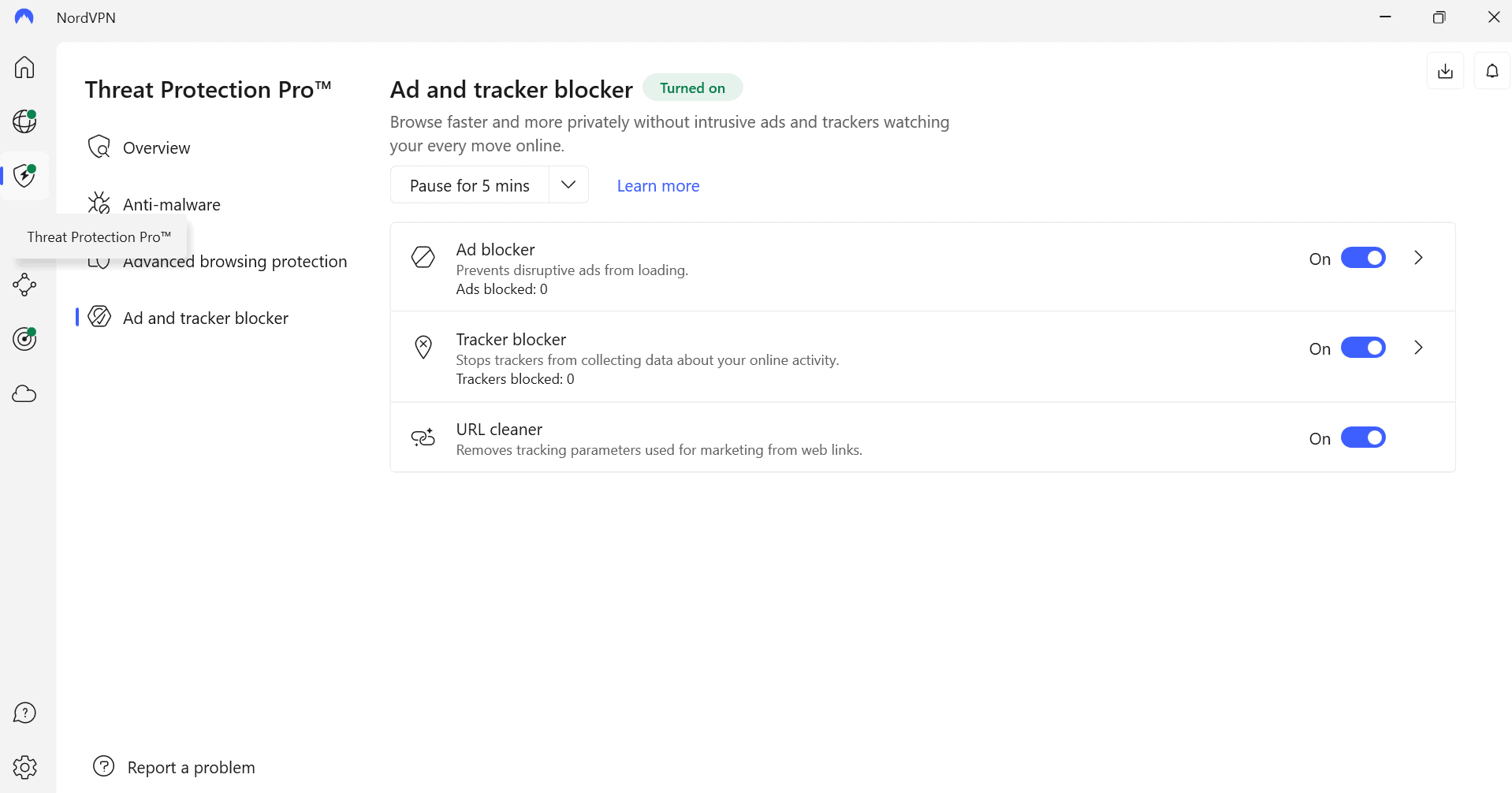This screenshot has height=793, width=1512.
Task: Open the help question bubble icon
Action: click(24, 713)
